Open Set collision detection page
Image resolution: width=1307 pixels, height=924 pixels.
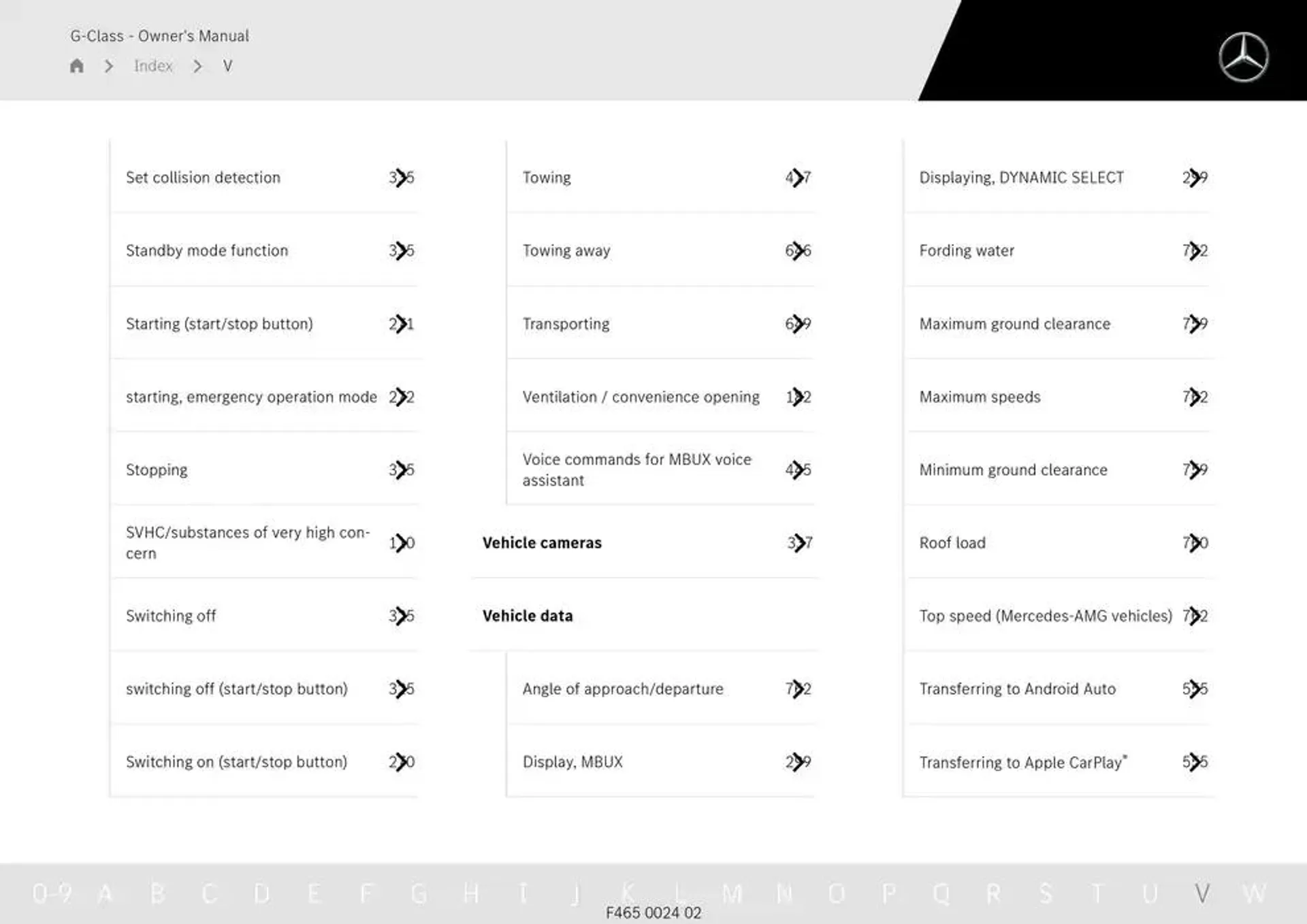pyautogui.click(x=203, y=177)
